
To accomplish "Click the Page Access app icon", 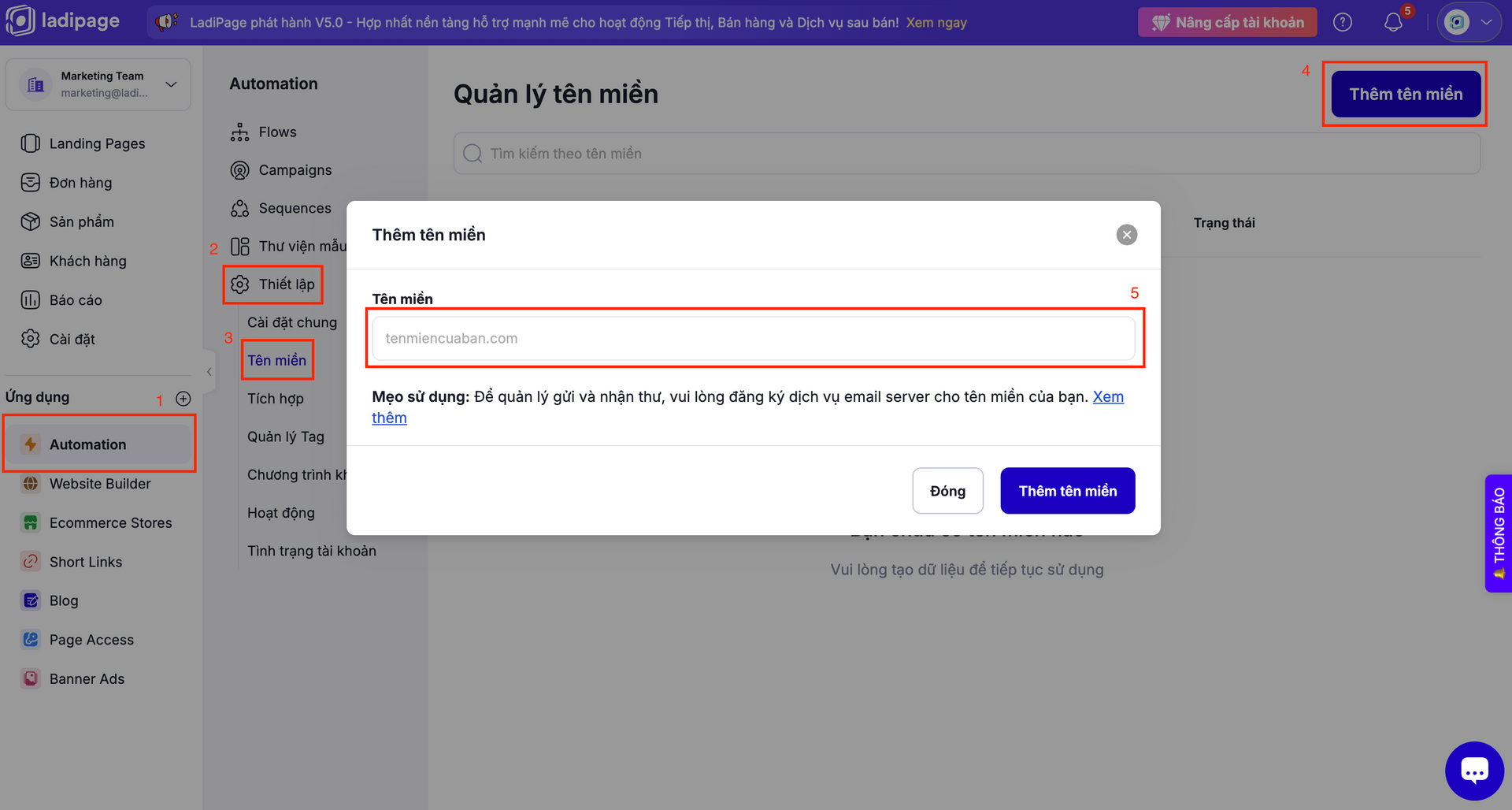I will click(x=31, y=640).
